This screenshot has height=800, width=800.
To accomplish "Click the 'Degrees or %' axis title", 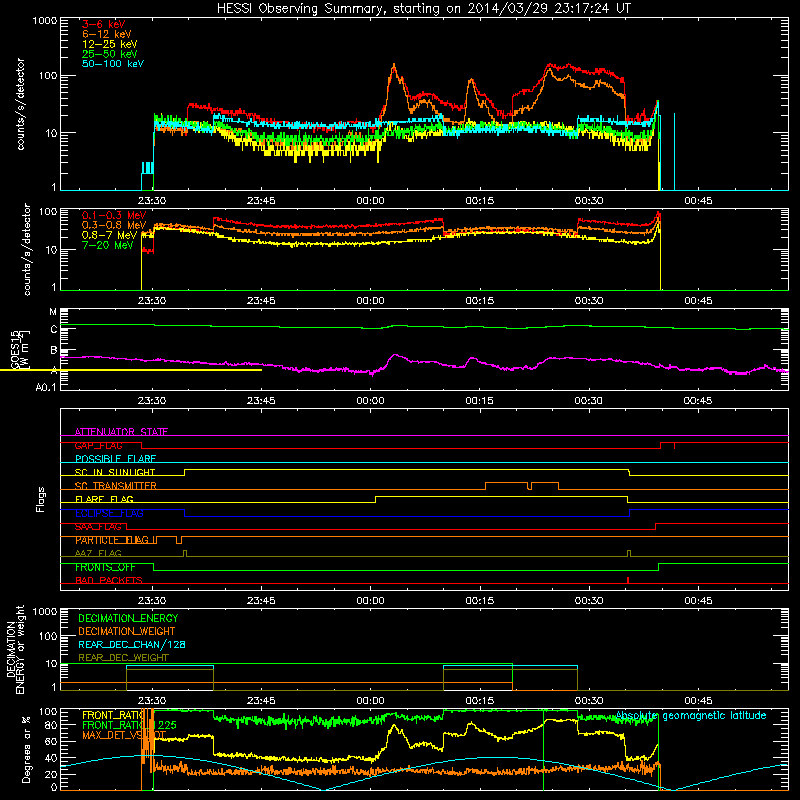I will click(x=26, y=749).
